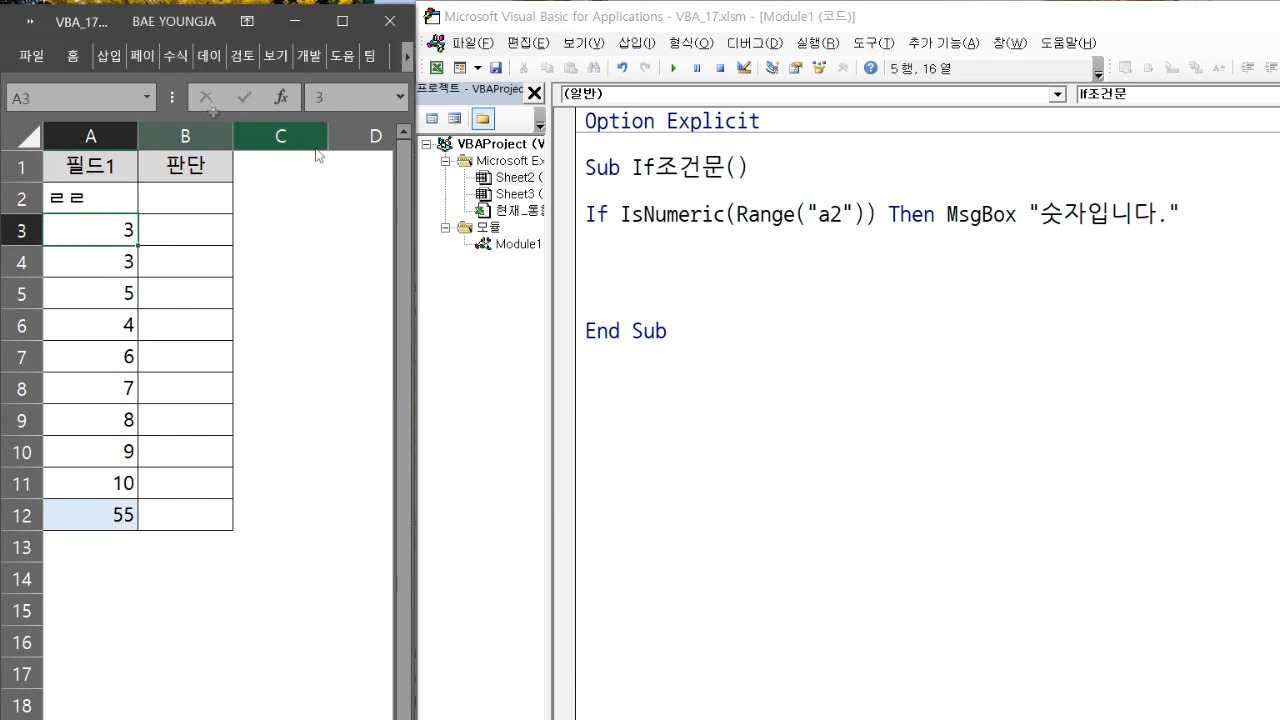This screenshot has width=1280, height=720.
Task: Show more ribbon tabs with right arrow
Action: click(407, 57)
